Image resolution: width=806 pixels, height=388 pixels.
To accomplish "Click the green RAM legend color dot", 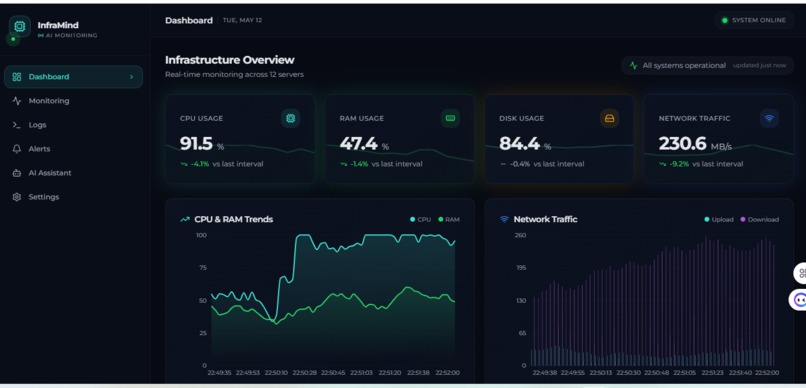I will (441, 219).
